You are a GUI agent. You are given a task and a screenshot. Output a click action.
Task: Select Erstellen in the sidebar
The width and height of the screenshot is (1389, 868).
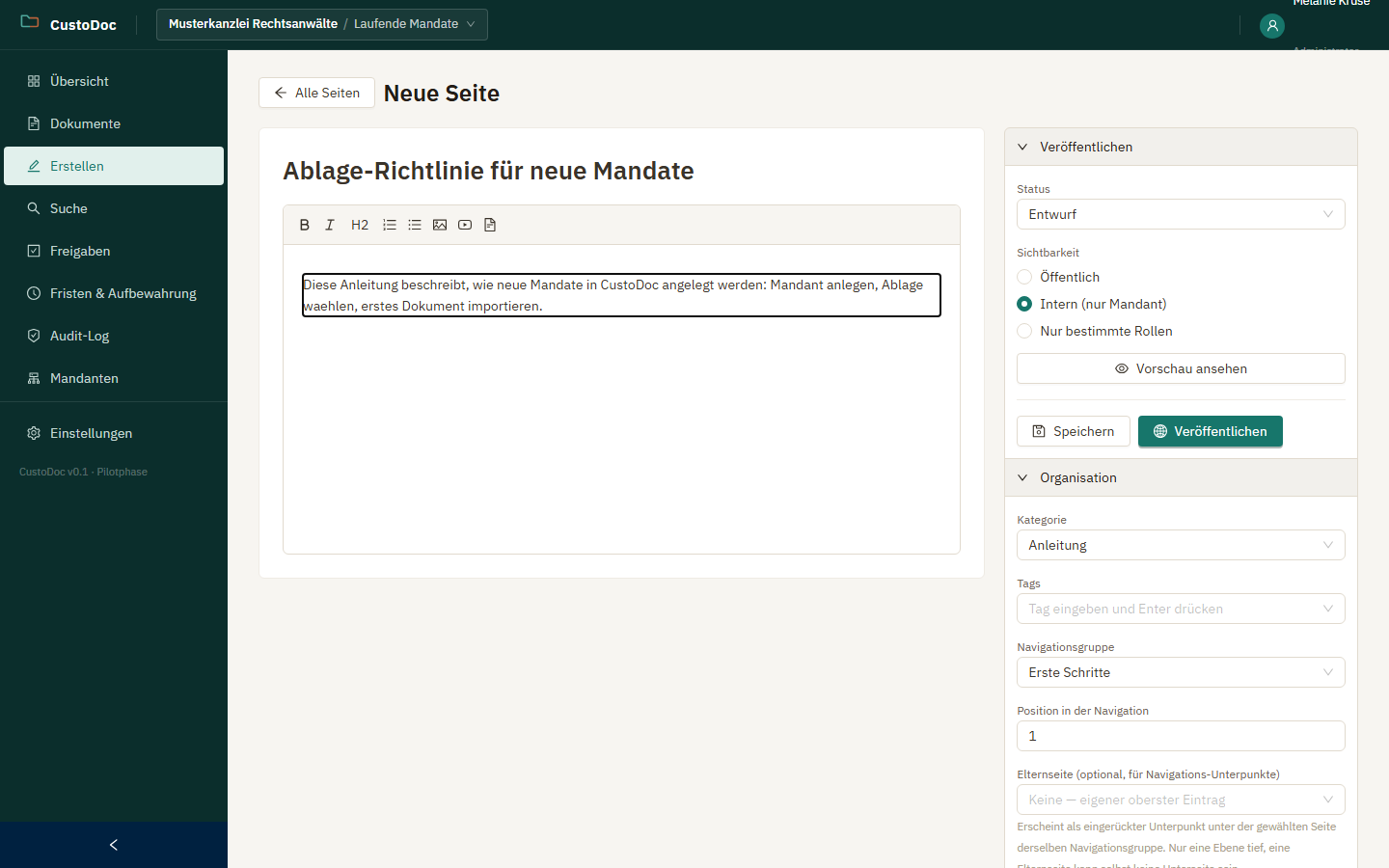click(114, 166)
